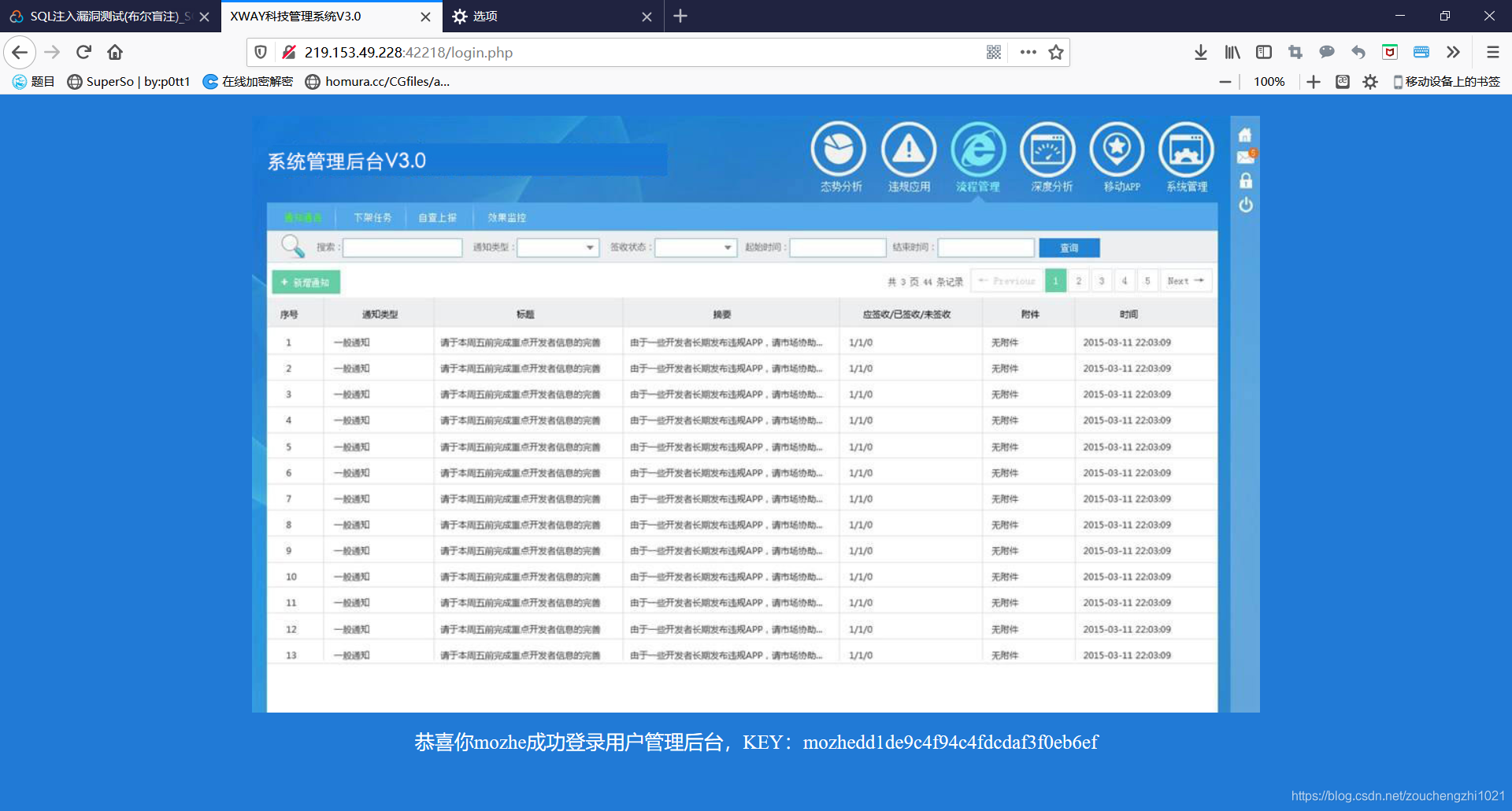Open 题目 bookmark
This screenshot has width=1512, height=811.
point(34,81)
